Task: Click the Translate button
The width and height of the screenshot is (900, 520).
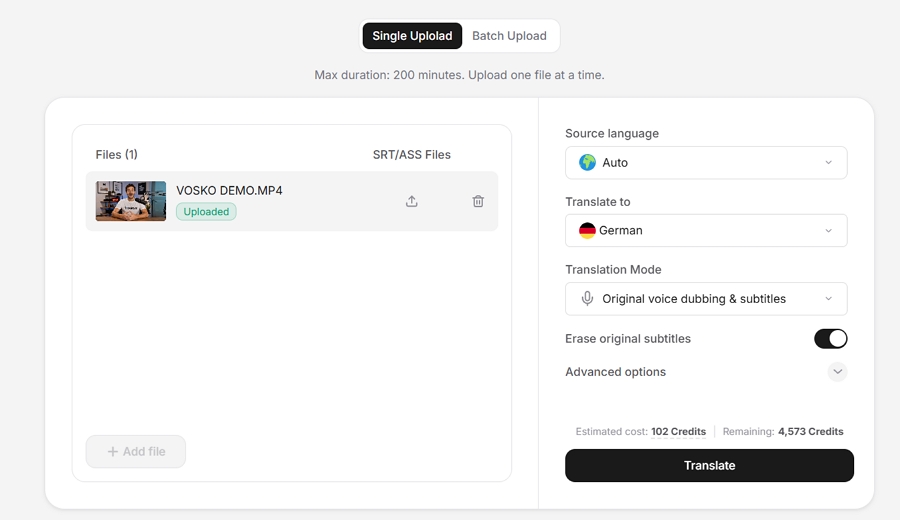Action: click(709, 465)
